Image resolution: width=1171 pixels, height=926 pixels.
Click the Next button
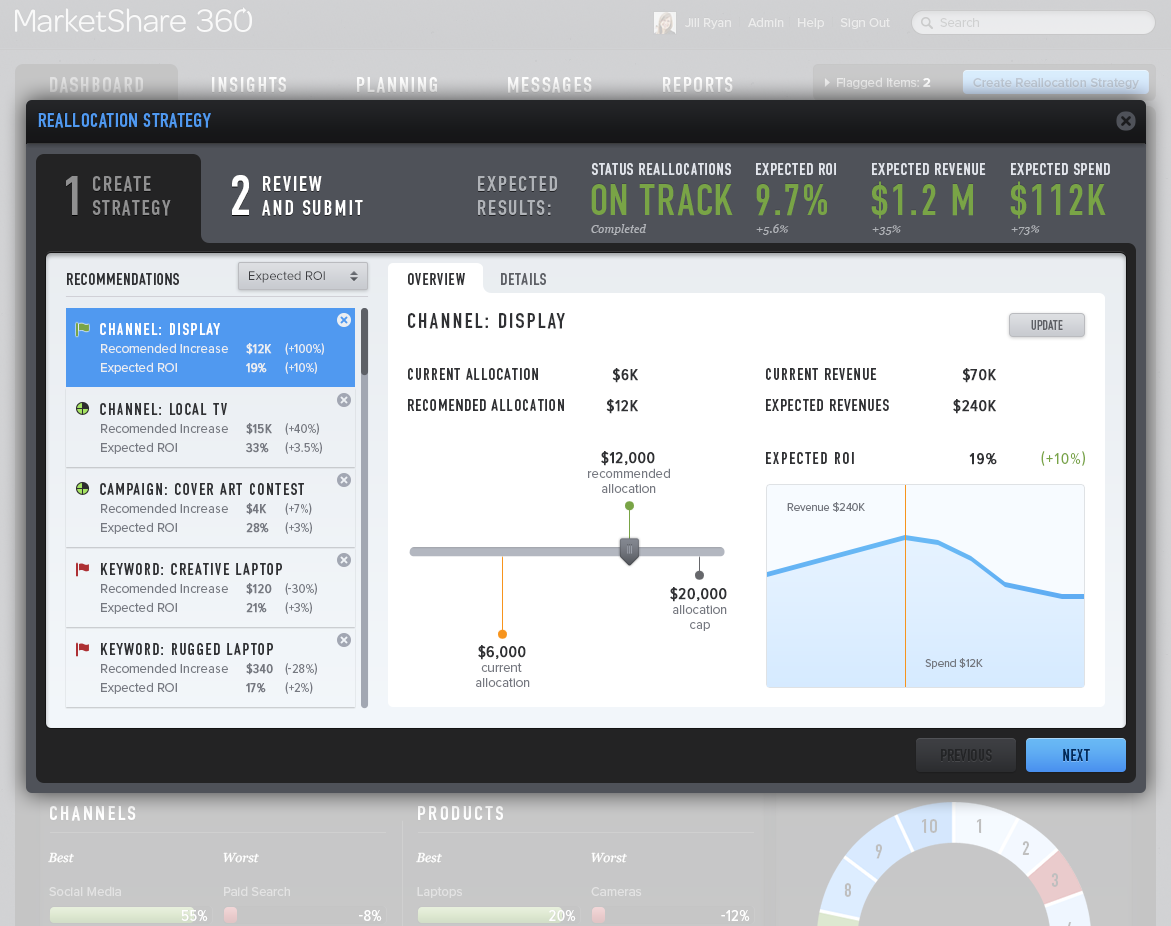pos(1075,755)
